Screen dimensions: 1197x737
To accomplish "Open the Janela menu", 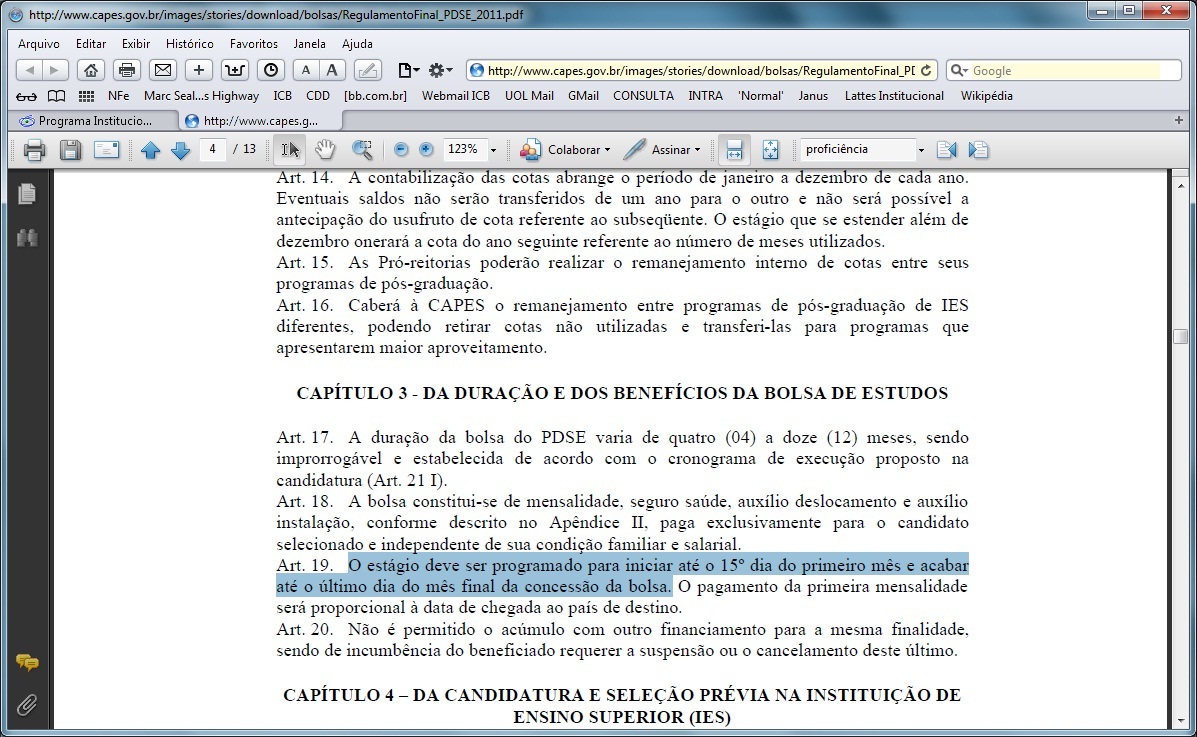I will pyautogui.click(x=309, y=44).
